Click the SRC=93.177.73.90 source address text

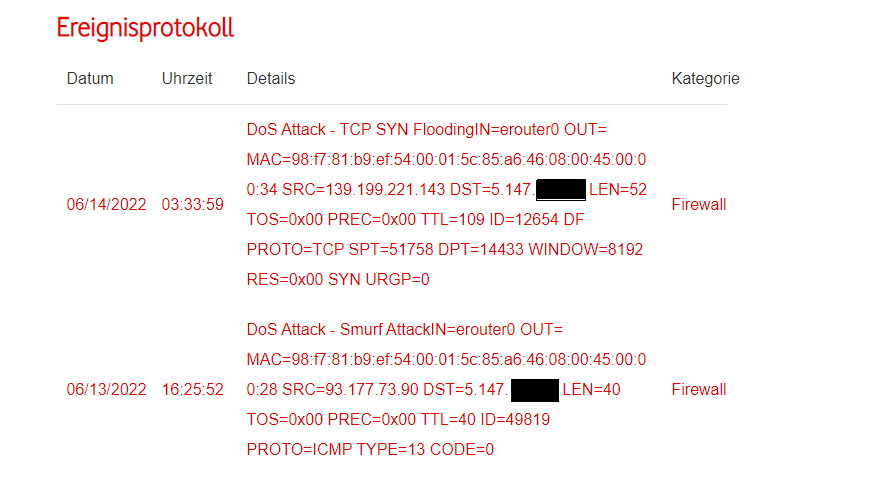point(350,389)
